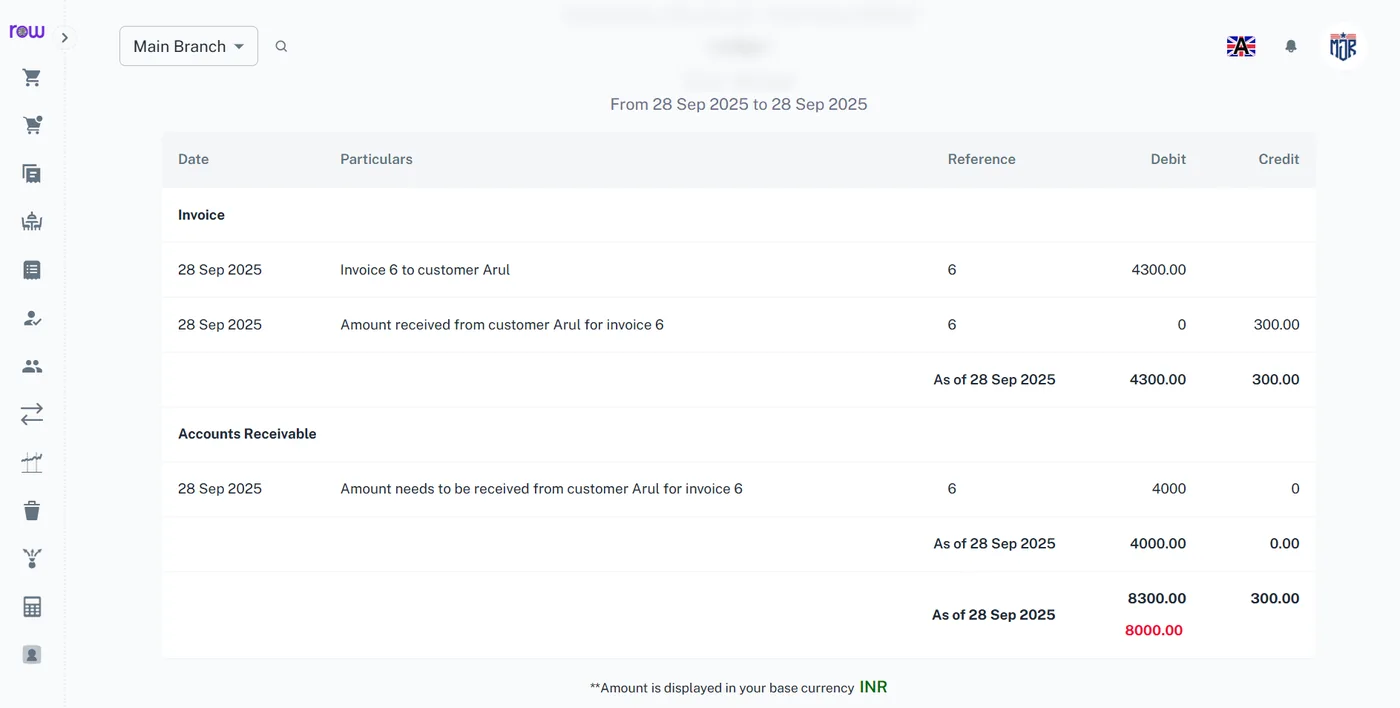This screenshot has width=1400, height=708.
Task: Click the INR base currency label
Action: pyautogui.click(x=873, y=687)
